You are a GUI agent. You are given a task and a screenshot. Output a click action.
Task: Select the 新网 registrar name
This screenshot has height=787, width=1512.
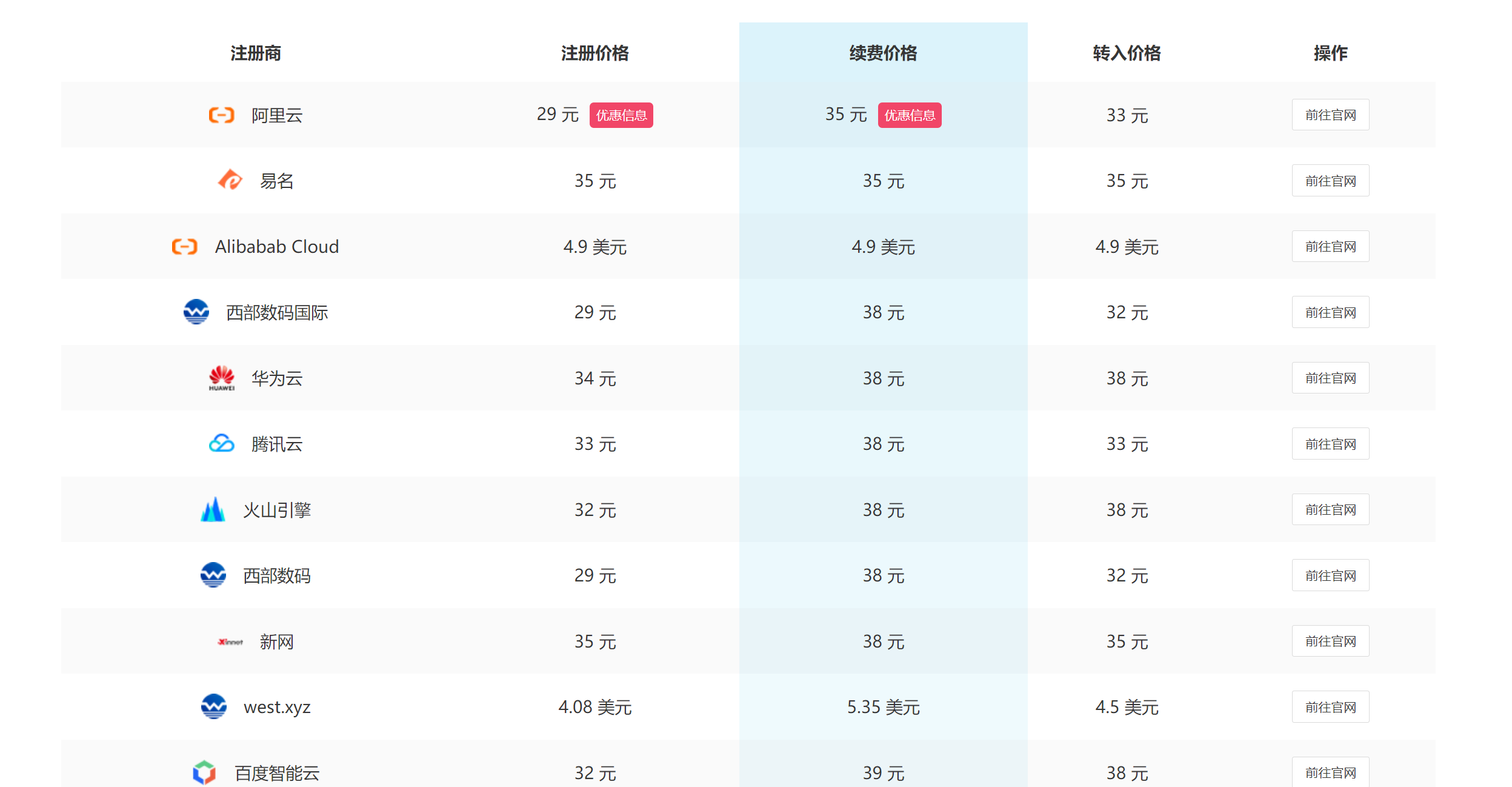point(277,641)
